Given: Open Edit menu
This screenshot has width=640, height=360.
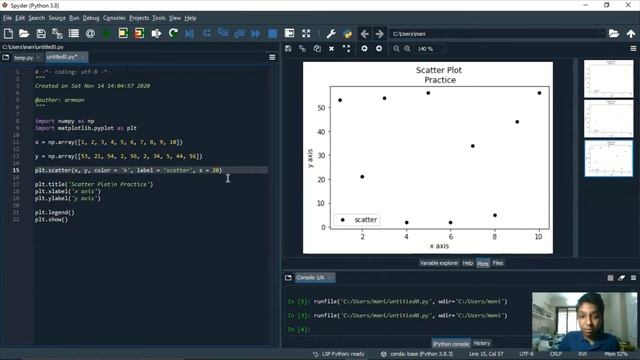Looking at the screenshot, I should pos(20,18).
